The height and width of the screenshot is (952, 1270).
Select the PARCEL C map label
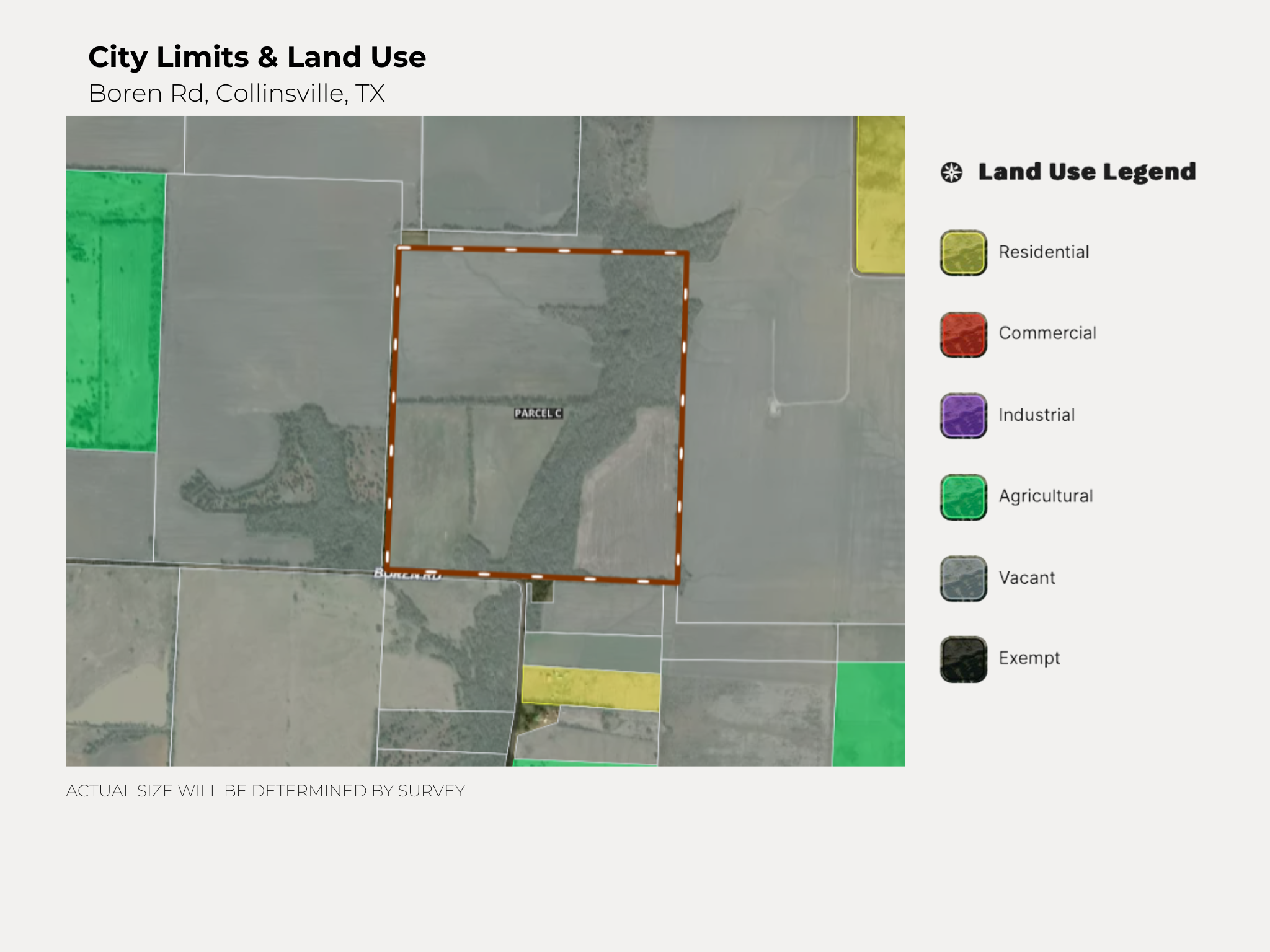(538, 413)
